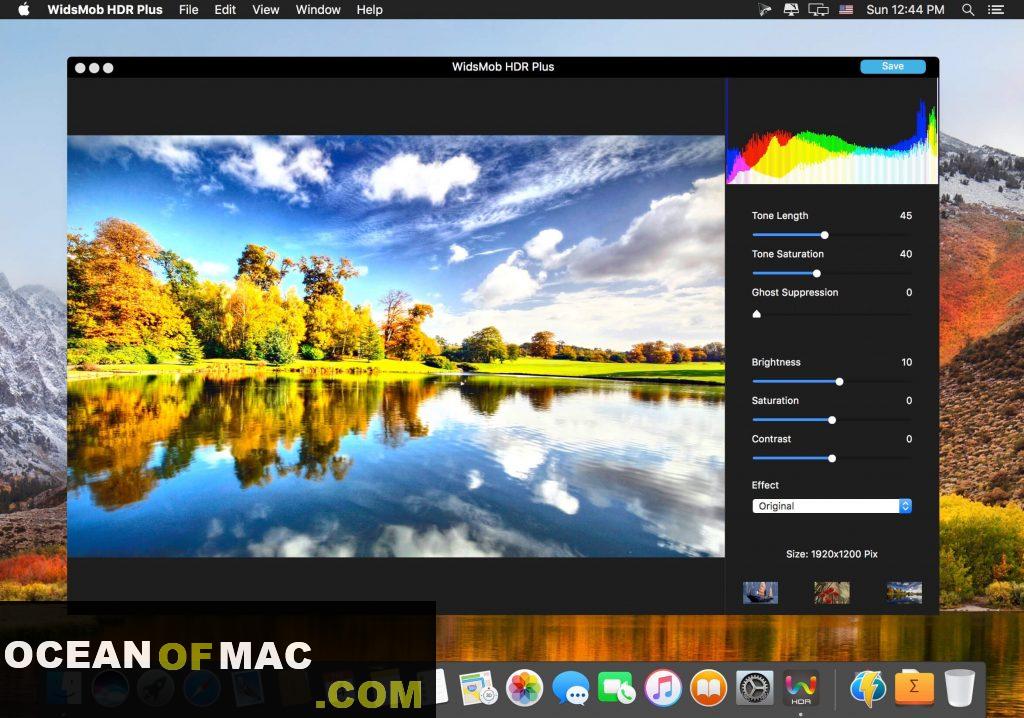Click the Effect dropdown stepper arrows
The image size is (1024, 718).
(x=905, y=506)
